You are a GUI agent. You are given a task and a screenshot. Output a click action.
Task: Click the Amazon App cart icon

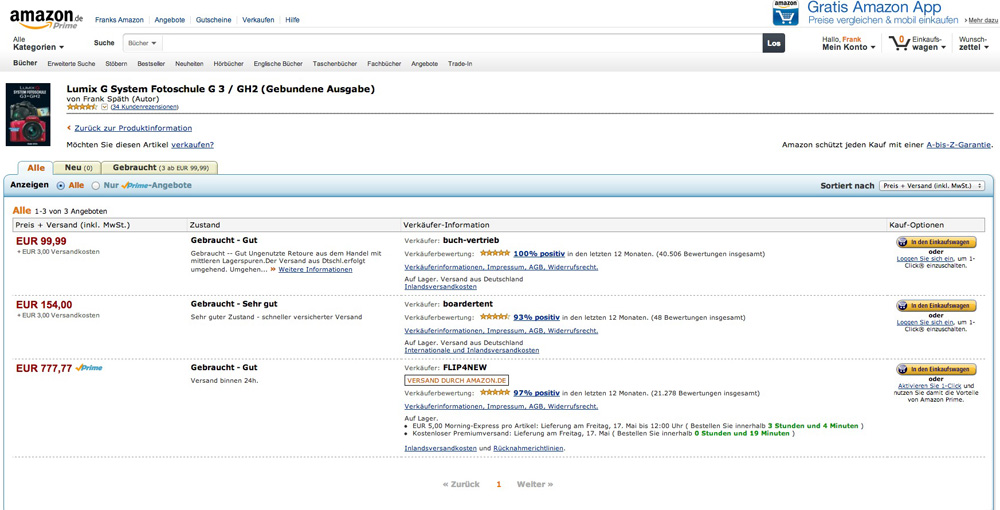(x=785, y=13)
